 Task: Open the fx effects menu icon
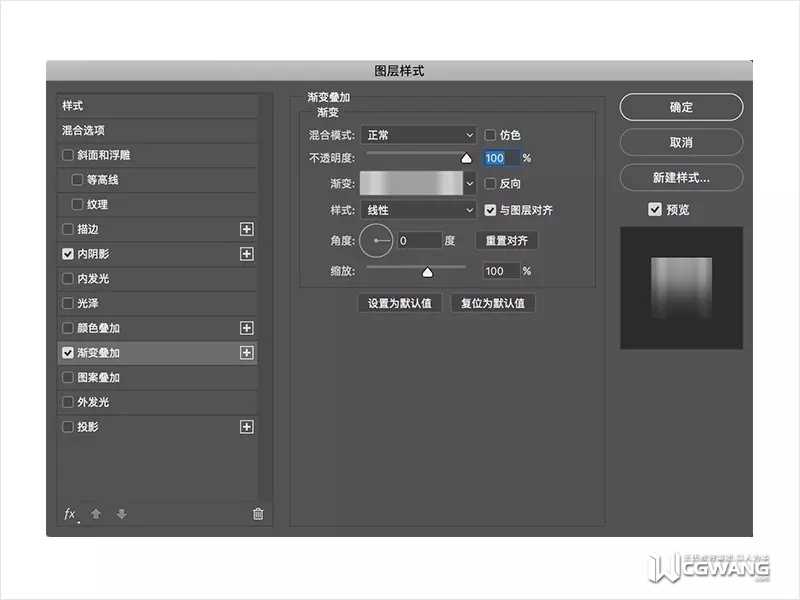70,514
